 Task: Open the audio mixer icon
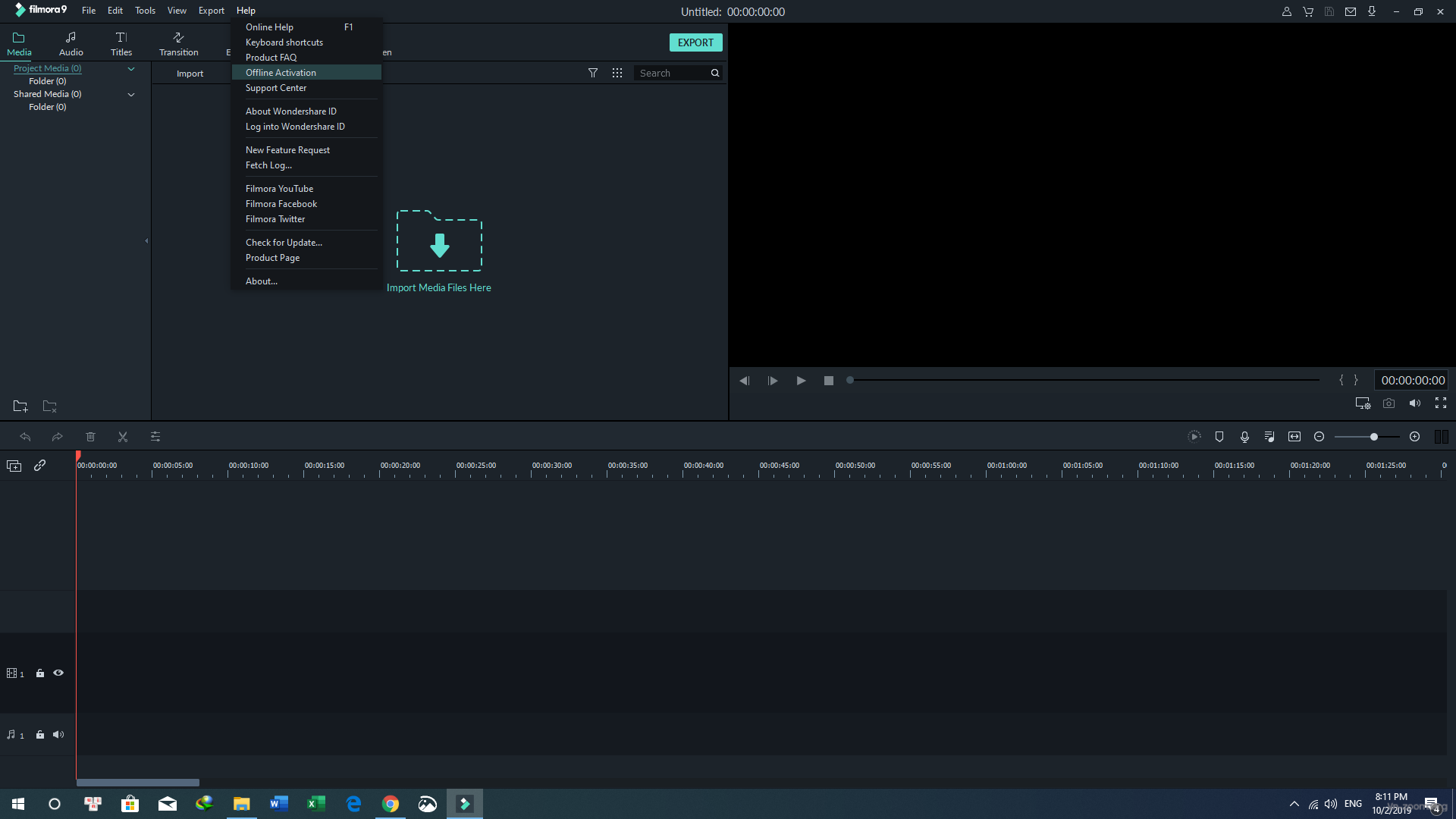click(1269, 437)
